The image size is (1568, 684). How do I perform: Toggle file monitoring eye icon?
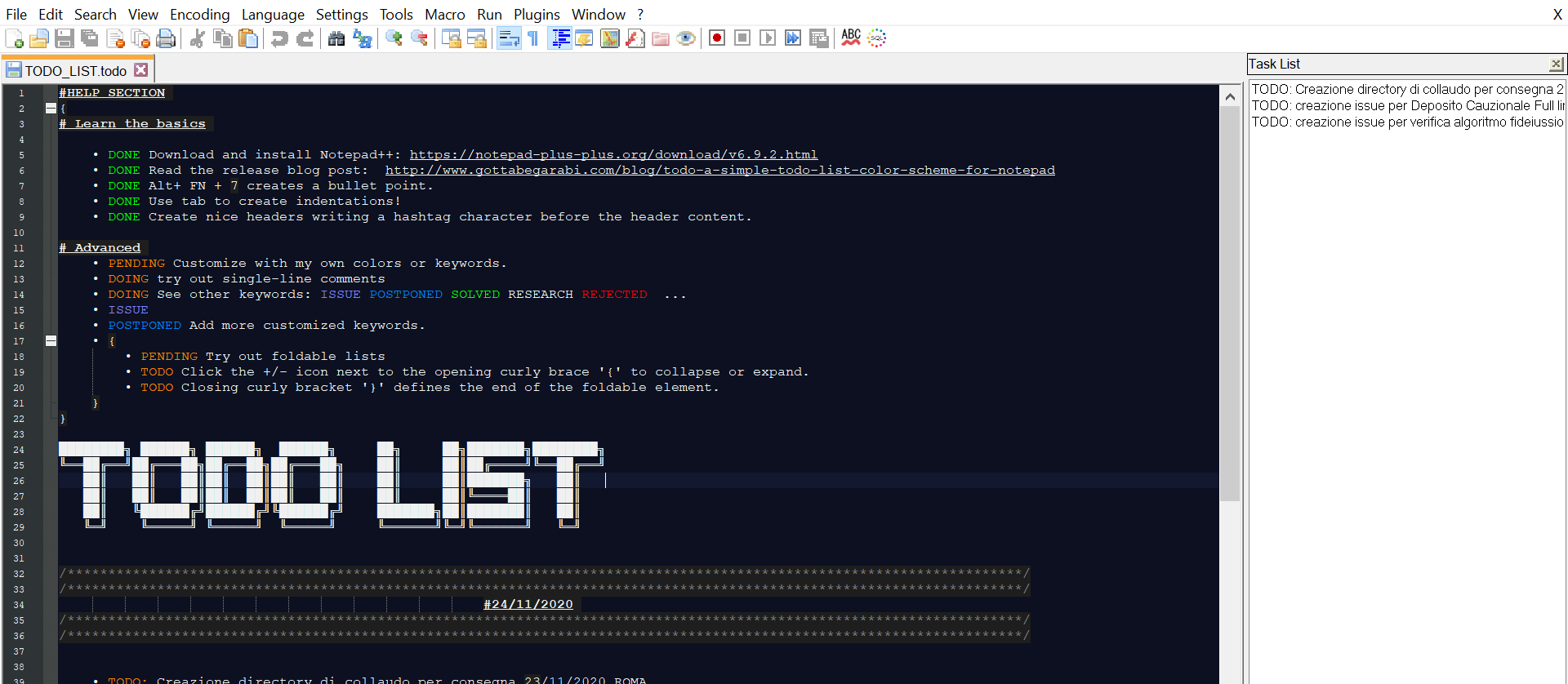[686, 38]
